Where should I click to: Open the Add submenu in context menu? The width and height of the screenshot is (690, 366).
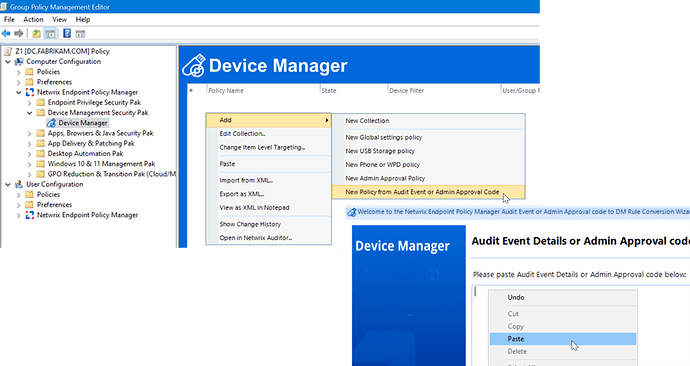click(268, 120)
